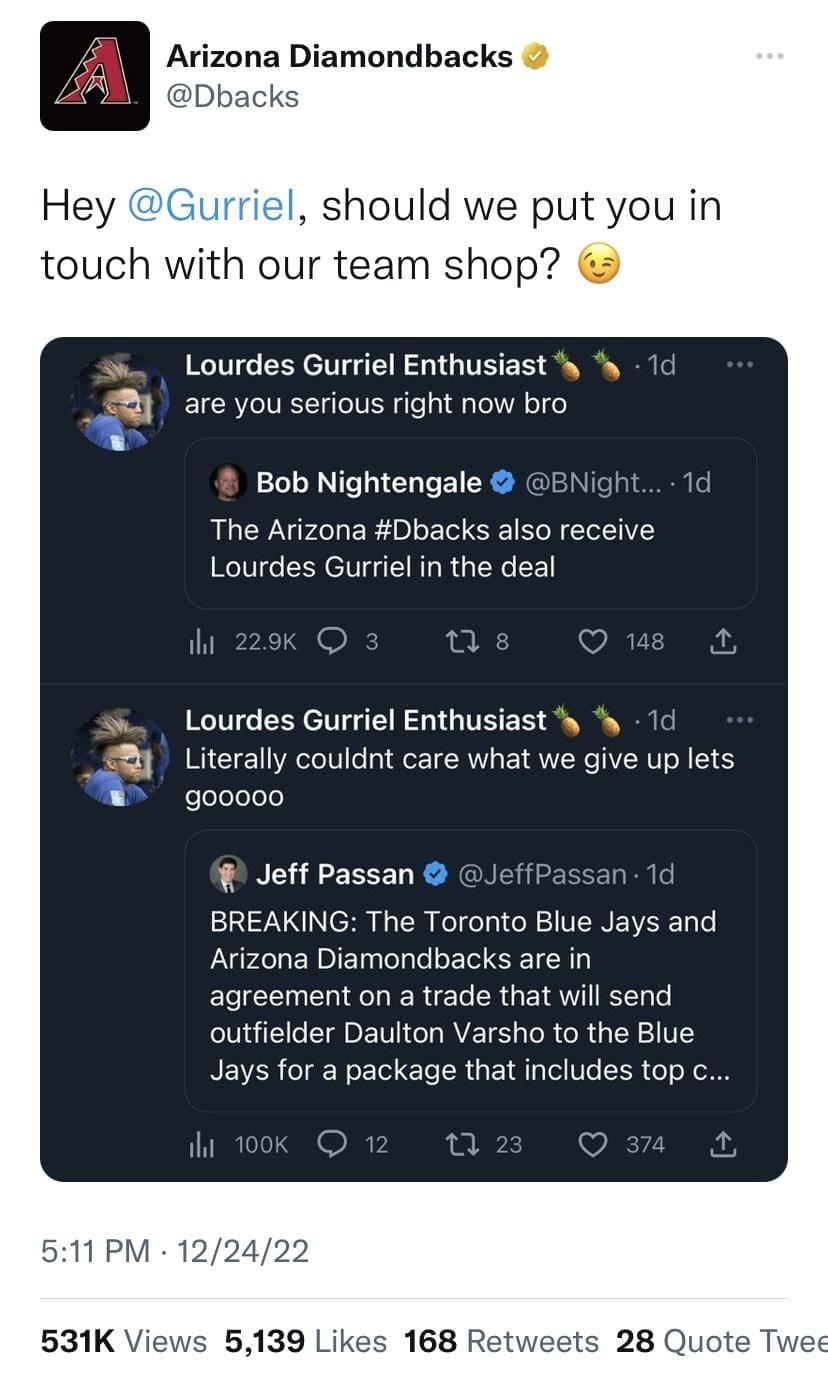Open the main tweet's three-dot menu

(769, 57)
